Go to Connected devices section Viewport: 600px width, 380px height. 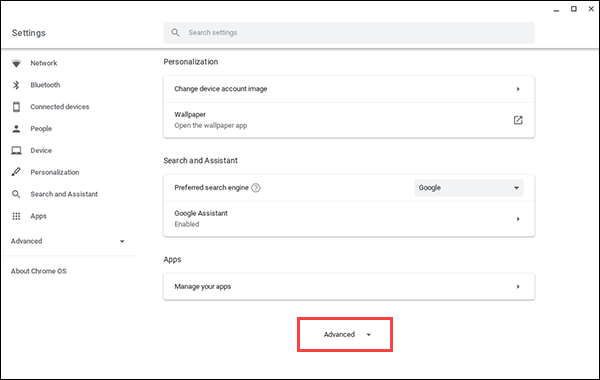[x=60, y=107]
